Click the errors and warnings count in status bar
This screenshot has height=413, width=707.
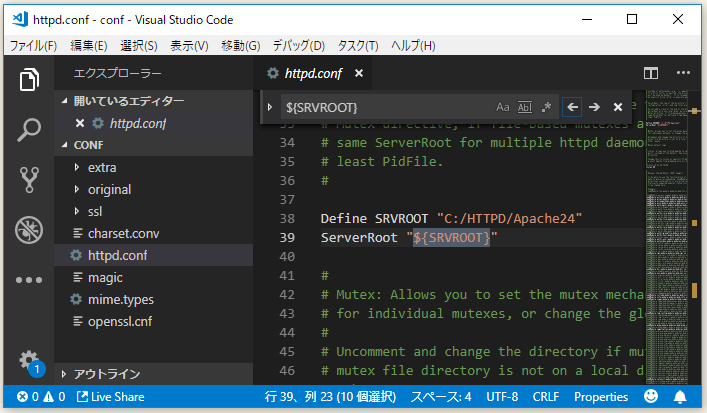[41, 397]
